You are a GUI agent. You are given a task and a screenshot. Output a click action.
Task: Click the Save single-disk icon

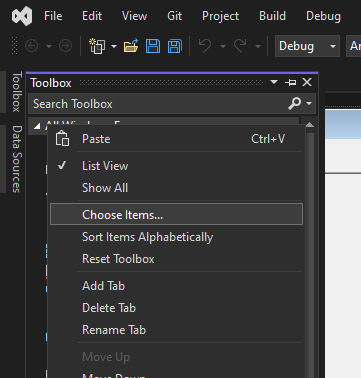tap(153, 46)
